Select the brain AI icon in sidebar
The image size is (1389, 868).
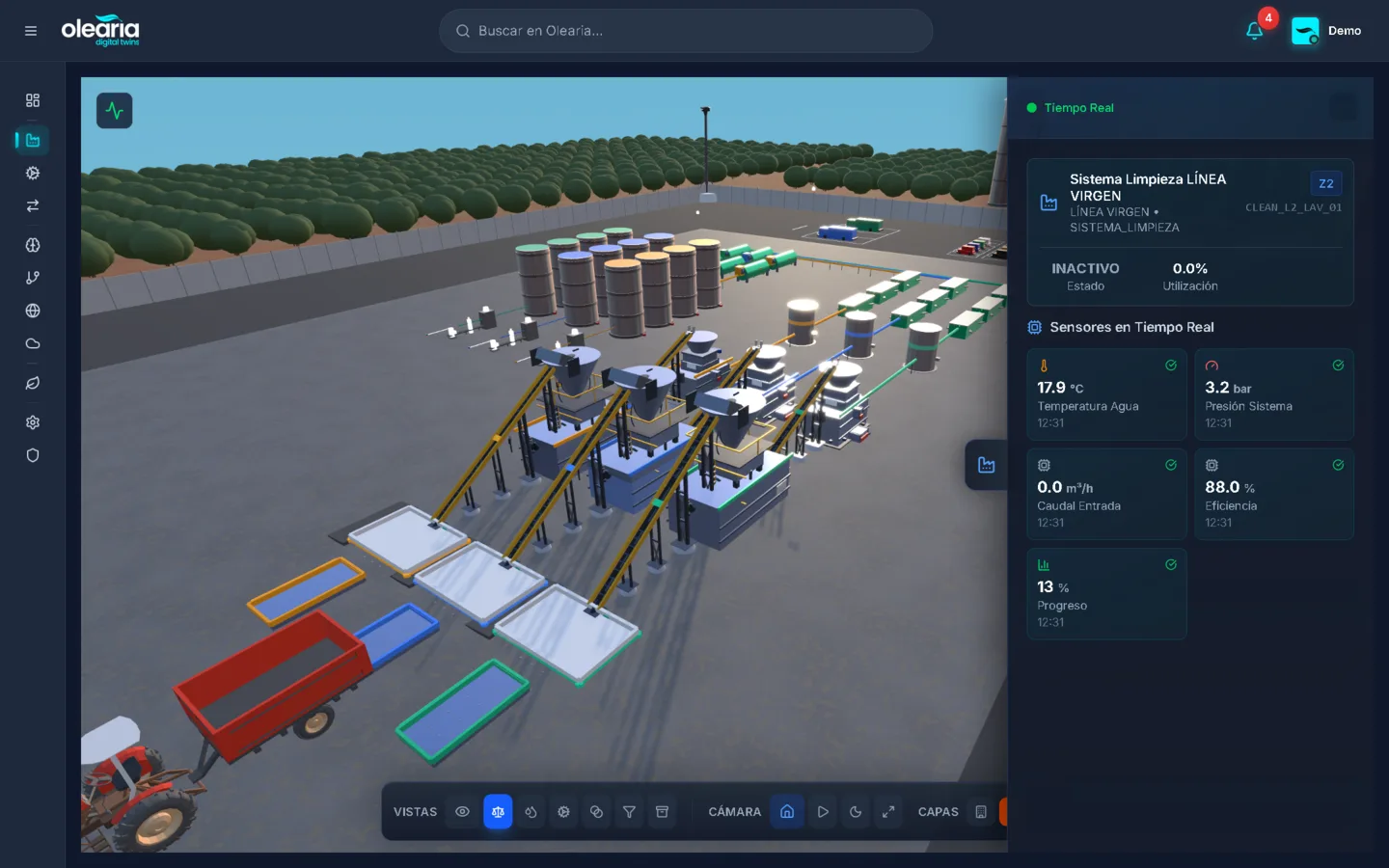pyautogui.click(x=33, y=245)
